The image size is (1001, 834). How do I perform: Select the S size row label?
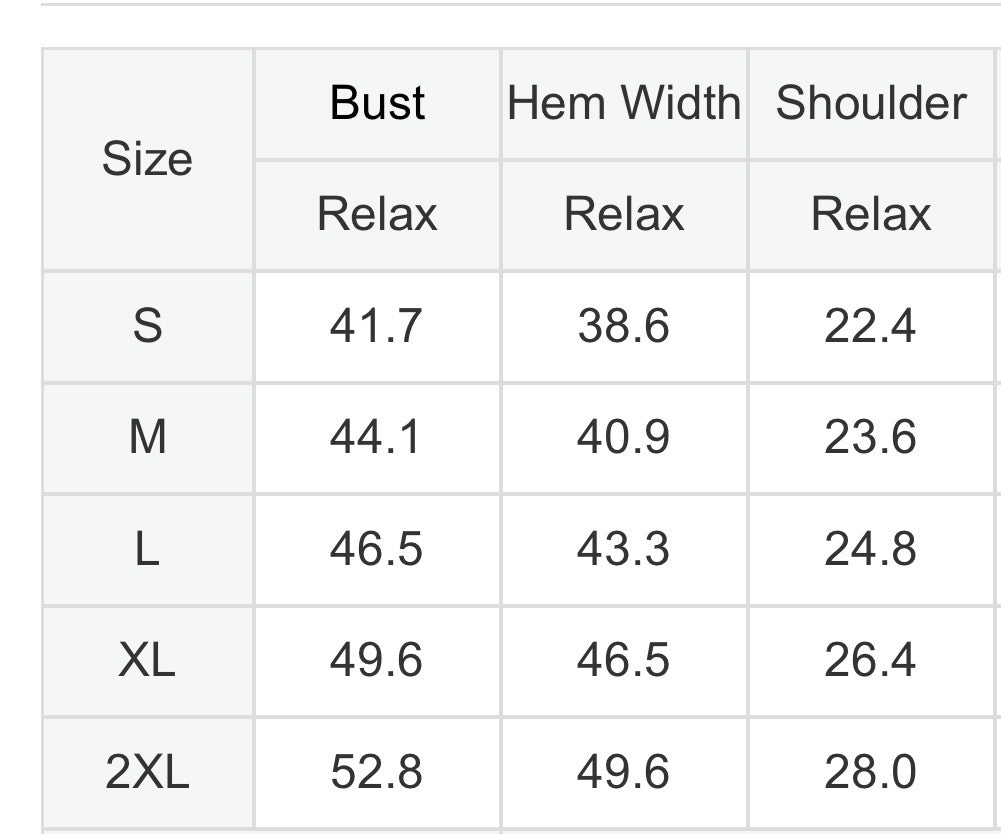pos(147,326)
